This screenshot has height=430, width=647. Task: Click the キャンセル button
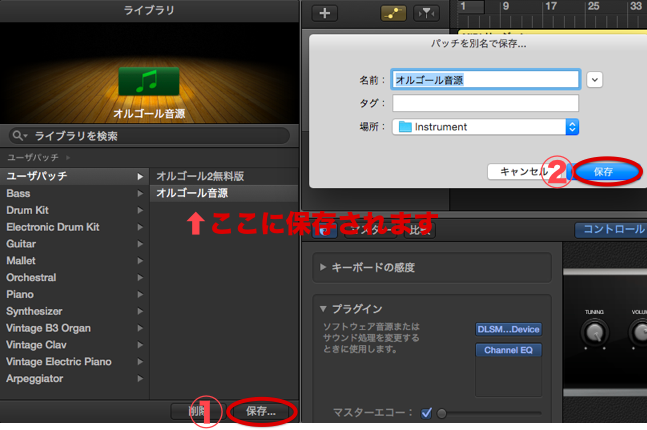pyautogui.click(x=524, y=171)
